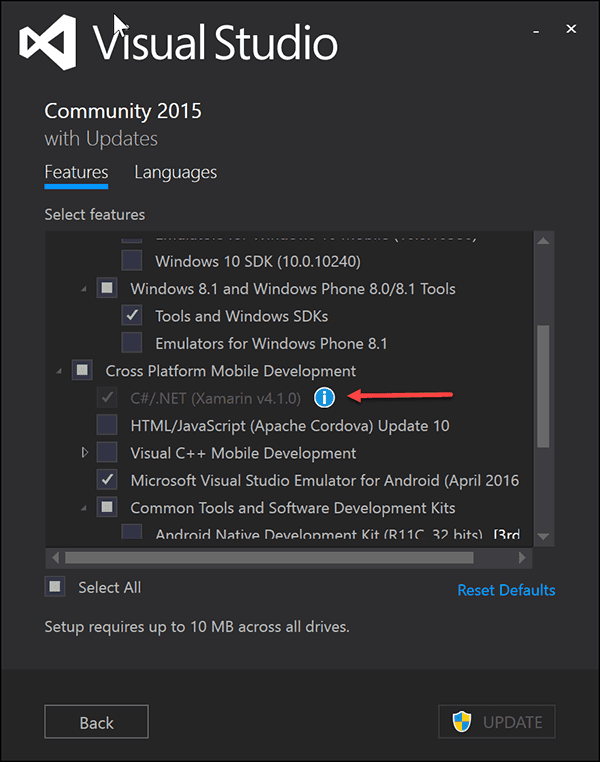Click the Reset Defaults link
This screenshot has height=762, width=600.
click(x=506, y=590)
